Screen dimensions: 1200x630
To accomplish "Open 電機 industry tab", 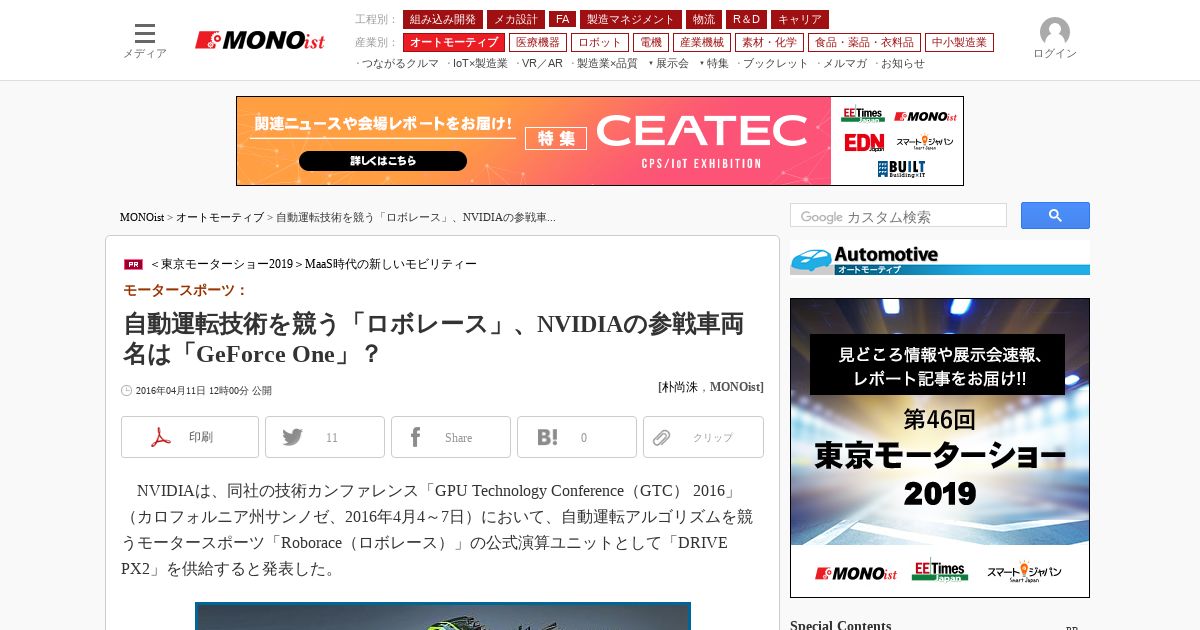I will pyautogui.click(x=651, y=42).
